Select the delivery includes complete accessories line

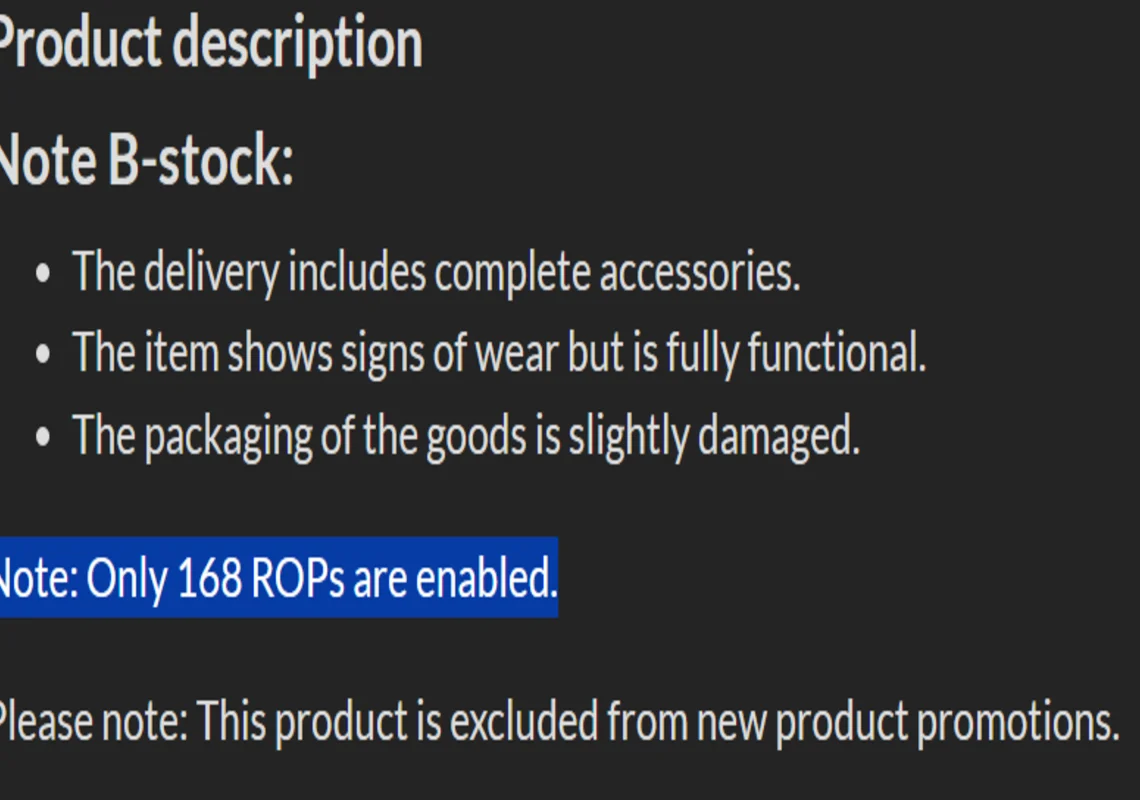pos(436,273)
